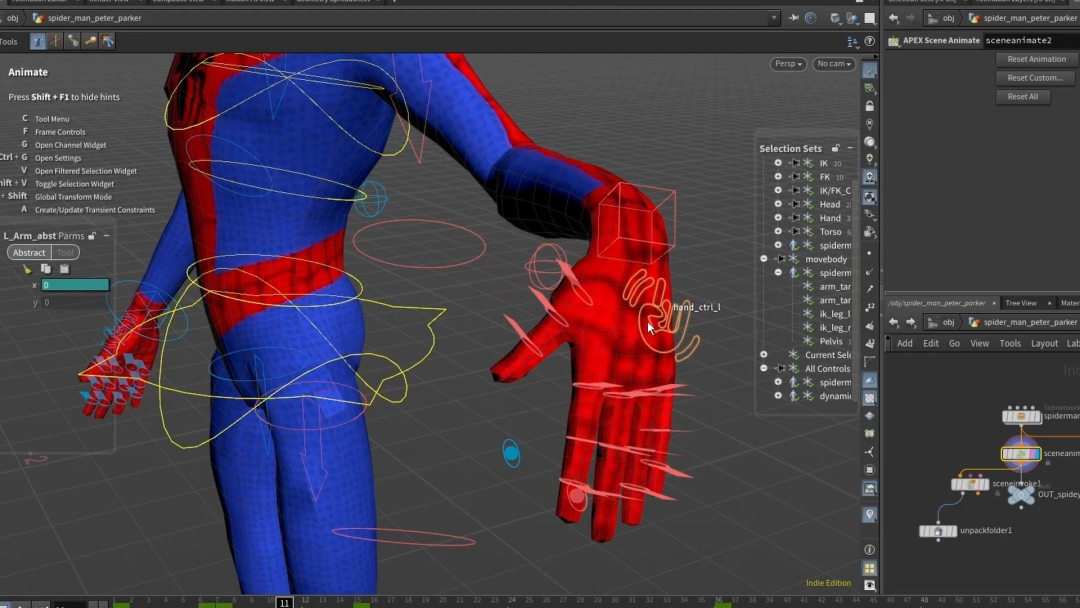Open the Persp view dropdown
This screenshot has width=1080, height=608.
[788, 64]
